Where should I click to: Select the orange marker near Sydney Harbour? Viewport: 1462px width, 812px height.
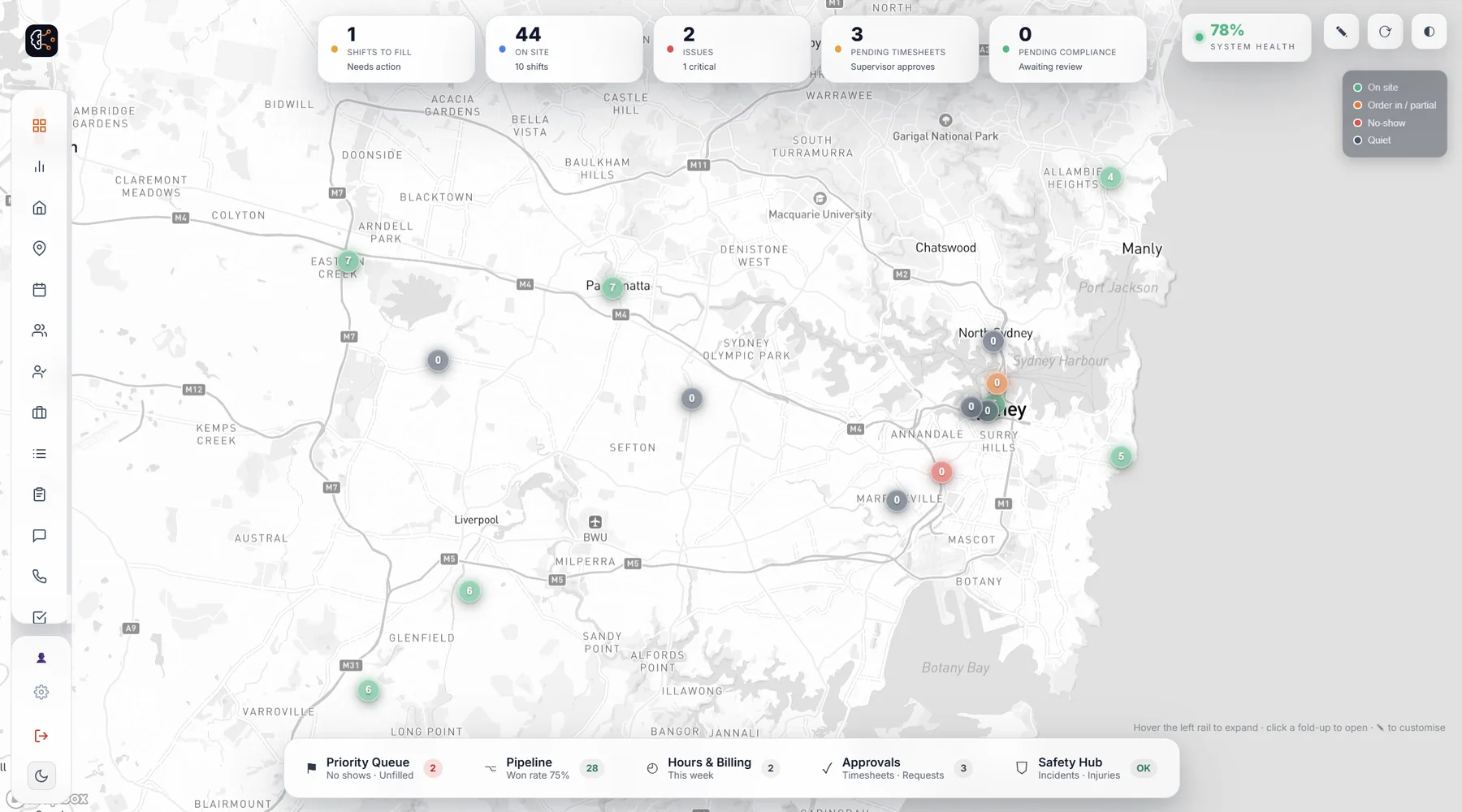[x=997, y=383]
